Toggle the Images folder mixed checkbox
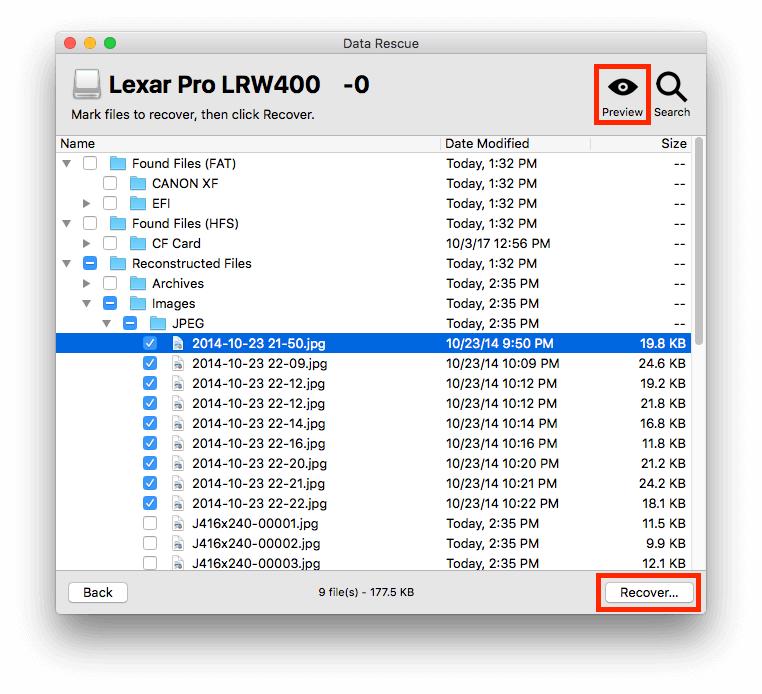 pyautogui.click(x=110, y=303)
